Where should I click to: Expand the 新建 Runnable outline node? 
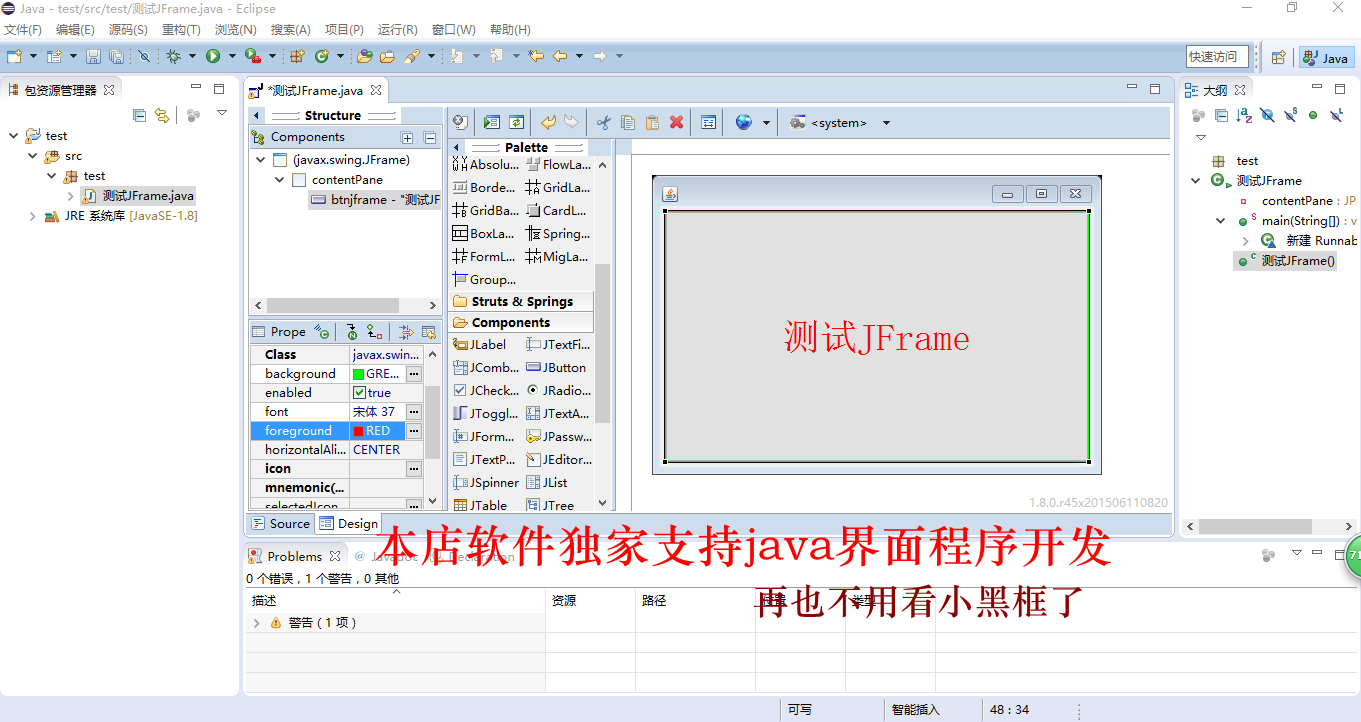[x=1245, y=241]
